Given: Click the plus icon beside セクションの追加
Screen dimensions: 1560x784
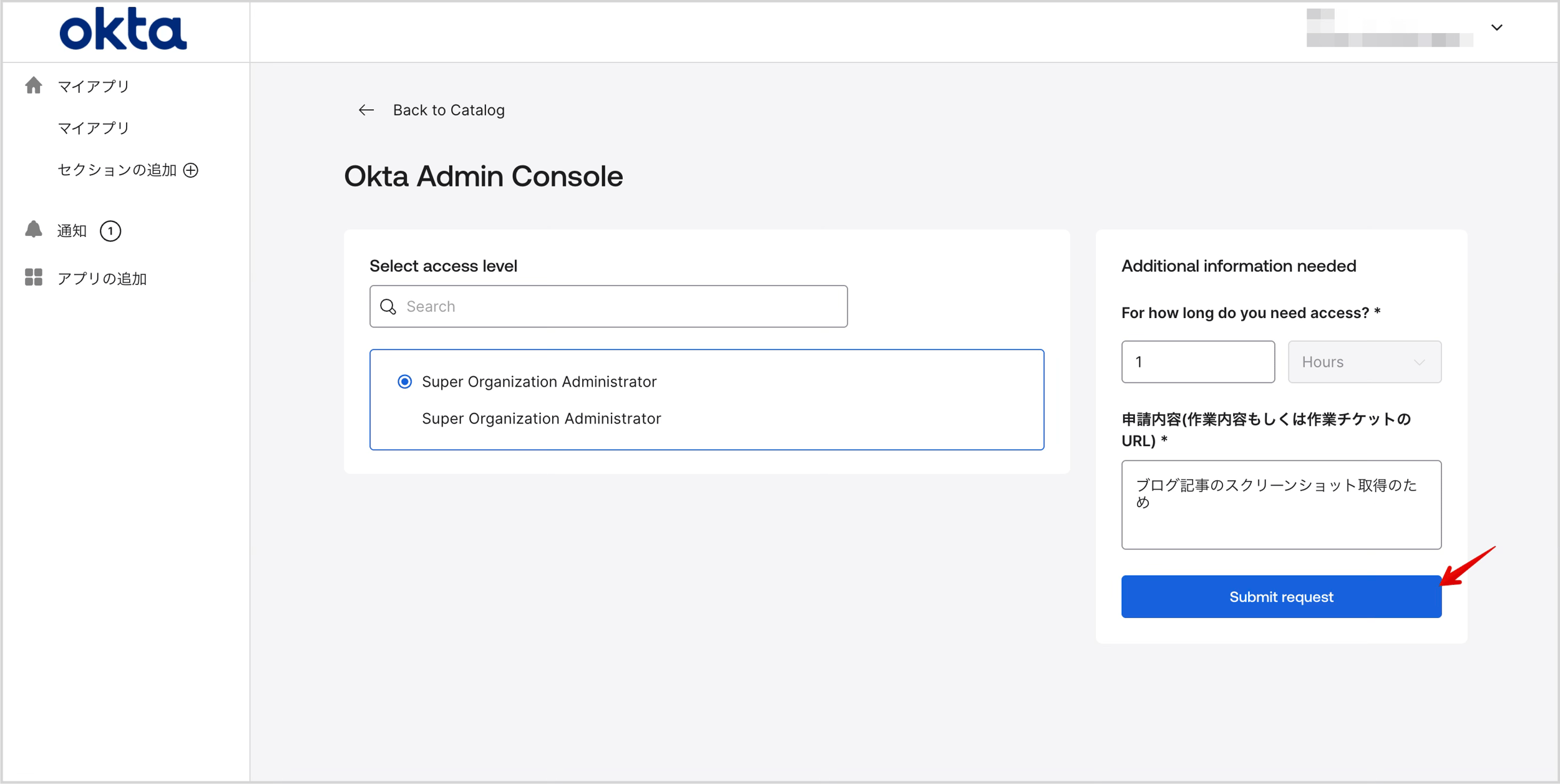Looking at the screenshot, I should pos(192,170).
